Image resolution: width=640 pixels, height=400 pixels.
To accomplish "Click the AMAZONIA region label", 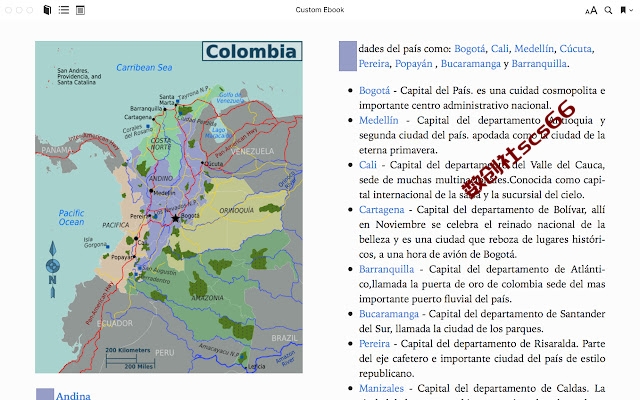I will click(x=207, y=298).
